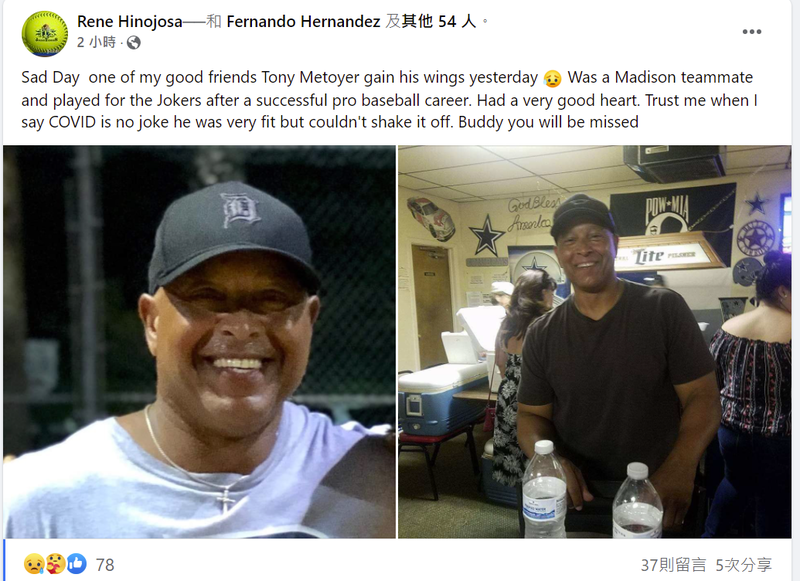This screenshot has width=800, height=581.
Task: Open Rene Hinojosa's profile name link
Action: (130, 21)
